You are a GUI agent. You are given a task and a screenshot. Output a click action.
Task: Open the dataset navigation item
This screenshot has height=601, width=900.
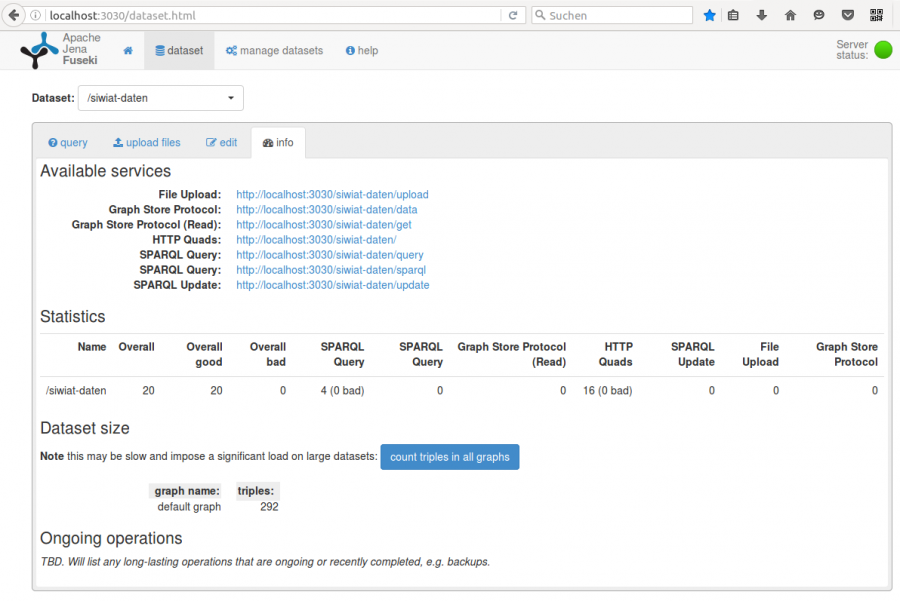[179, 51]
